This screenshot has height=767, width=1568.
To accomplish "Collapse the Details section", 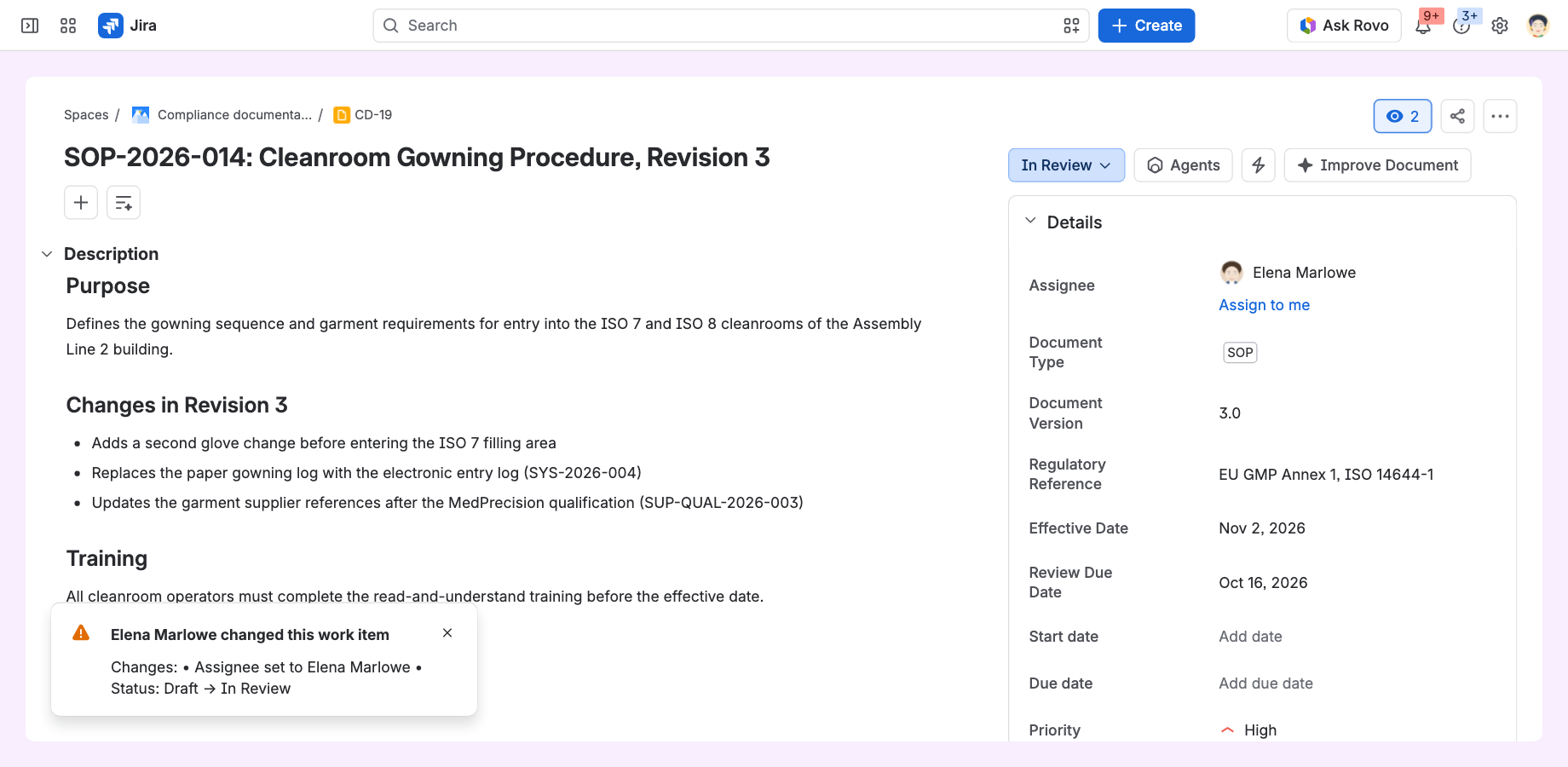I will (x=1031, y=222).
